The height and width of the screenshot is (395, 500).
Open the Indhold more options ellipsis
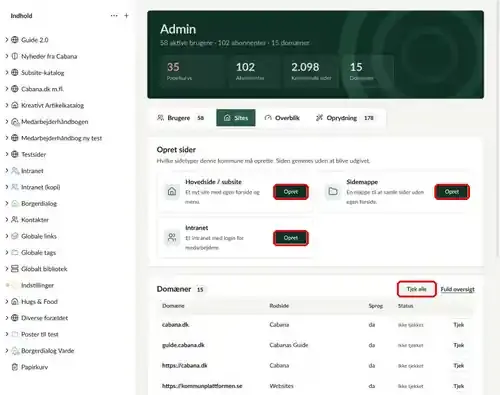[114, 16]
